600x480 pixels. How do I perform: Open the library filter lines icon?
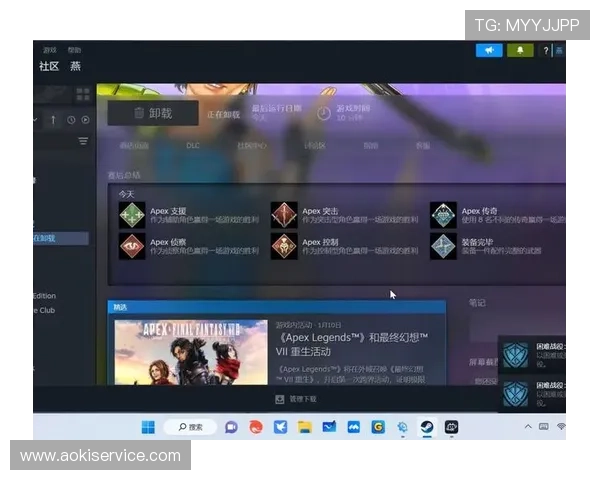point(83,141)
